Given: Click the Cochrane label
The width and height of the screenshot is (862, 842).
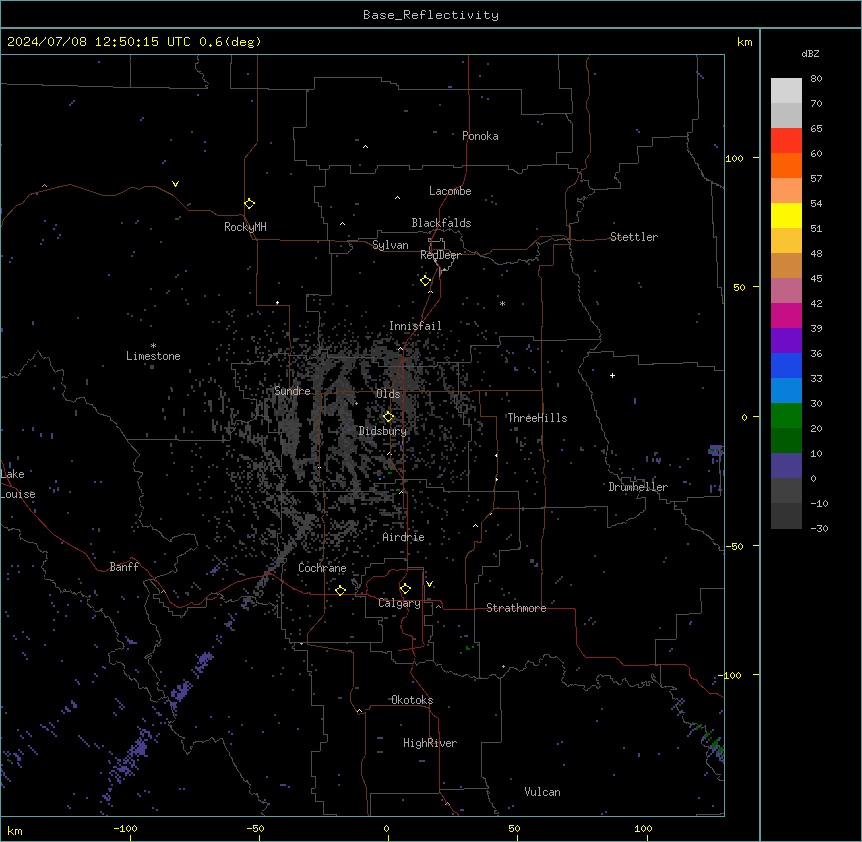Looking at the screenshot, I should (322, 568).
